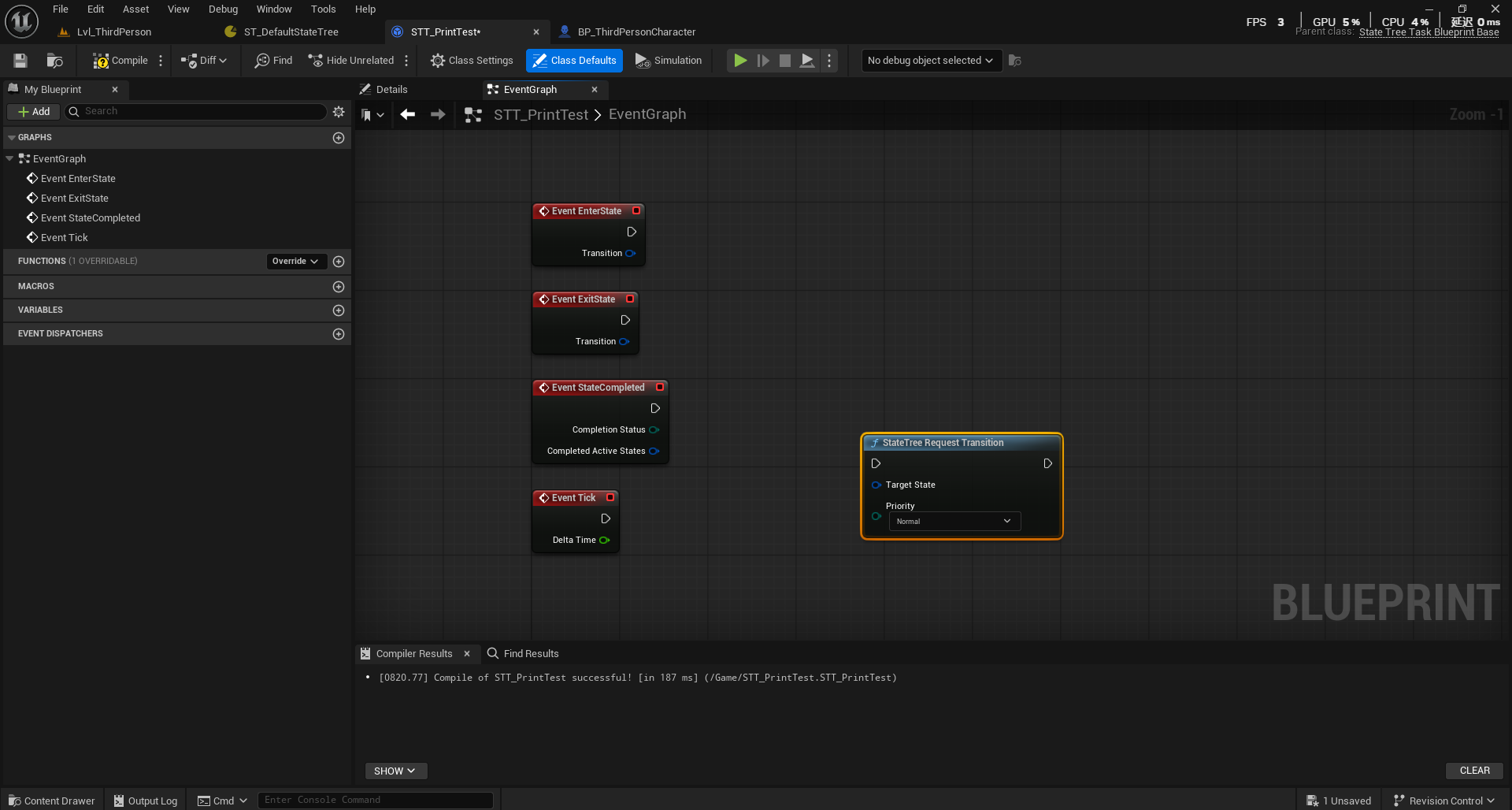The width and height of the screenshot is (1512, 810).
Task: Add a new macro
Action: pyautogui.click(x=339, y=287)
